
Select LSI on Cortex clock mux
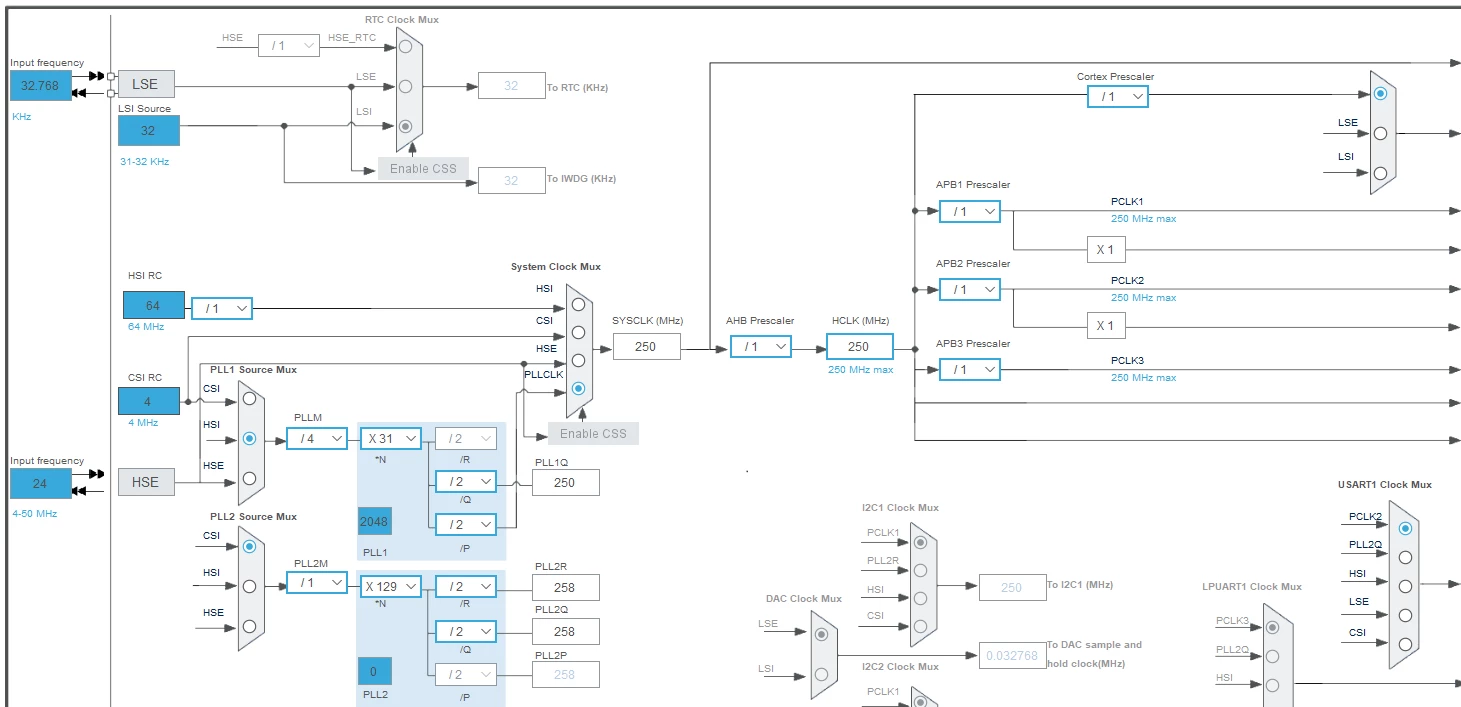point(1381,172)
